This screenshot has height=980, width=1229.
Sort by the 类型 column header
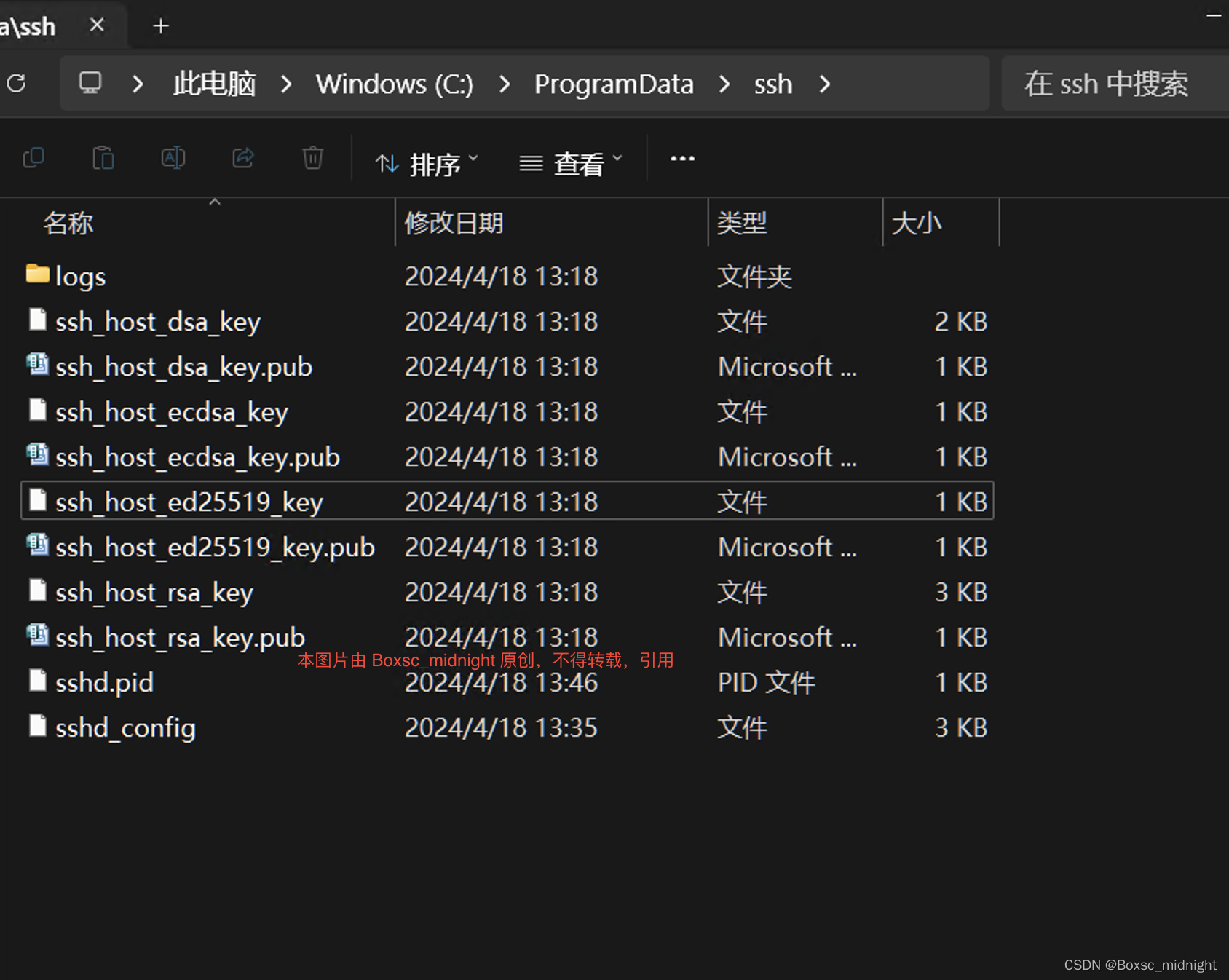pyautogui.click(x=742, y=223)
